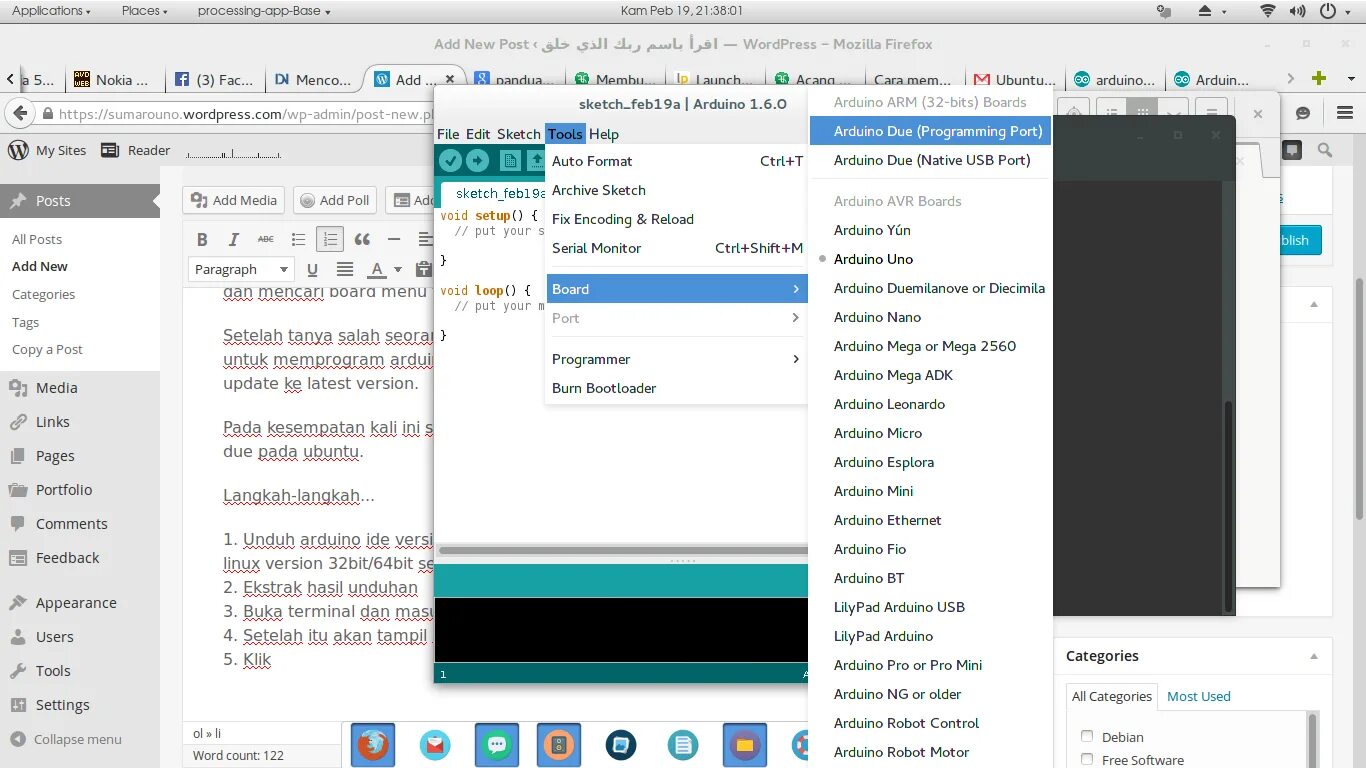Screen dimensions: 1366x768
Task: Click the volume icon in top panel
Action: [x=1297, y=11]
